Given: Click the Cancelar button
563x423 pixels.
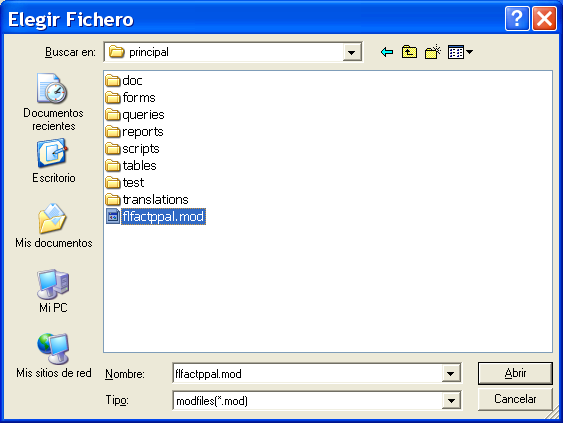Looking at the screenshot, I should click(515, 399).
